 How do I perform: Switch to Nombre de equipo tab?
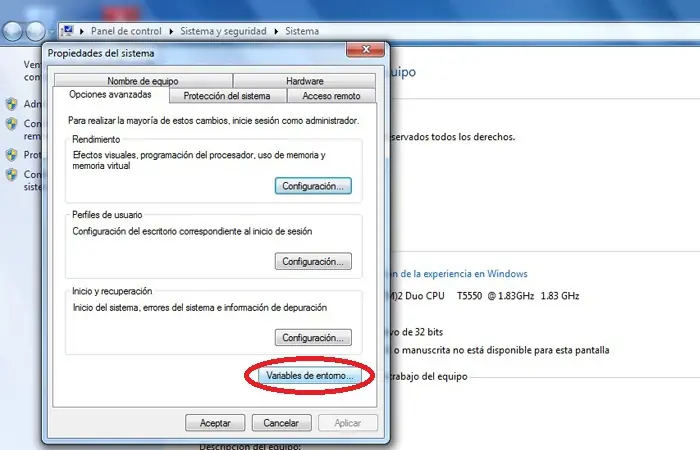coord(143,81)
